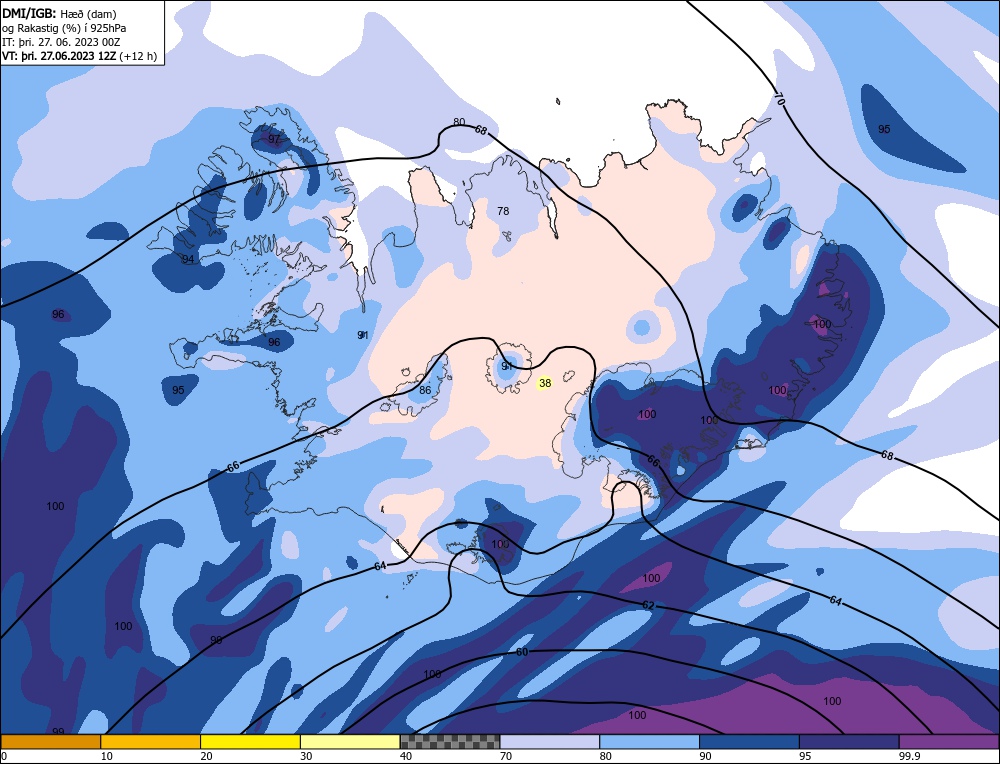Screen dimensions: 1000x764
Task: Click the initial time 'IT: þri. 27. 06. 2023 00Z'
Action: 61,42
